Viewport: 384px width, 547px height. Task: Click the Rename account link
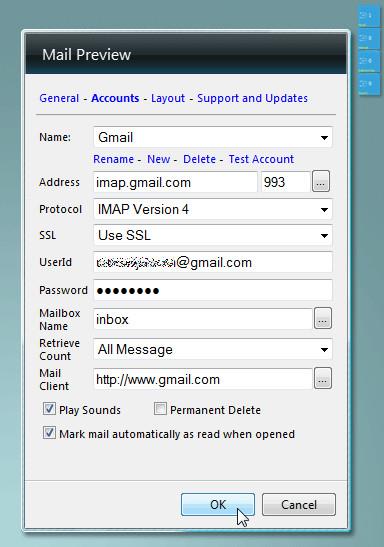point(113,159)
